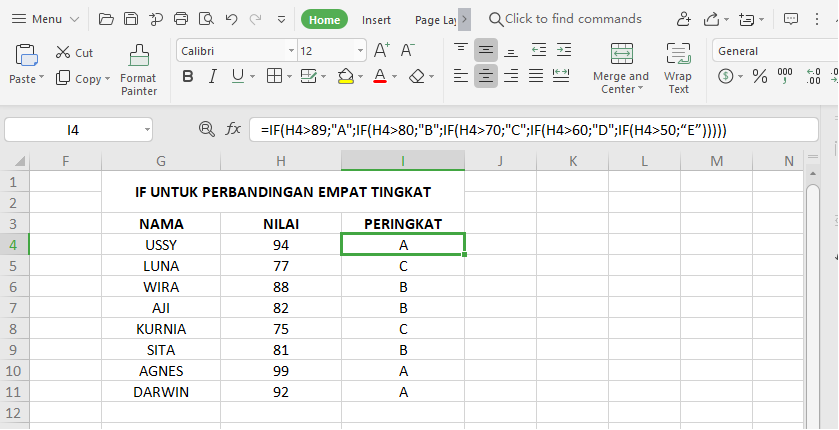The height and width of the screenshot is (430, 839).
Task: Click the Save icon in quick access toolbar
Action: [131, 19]
